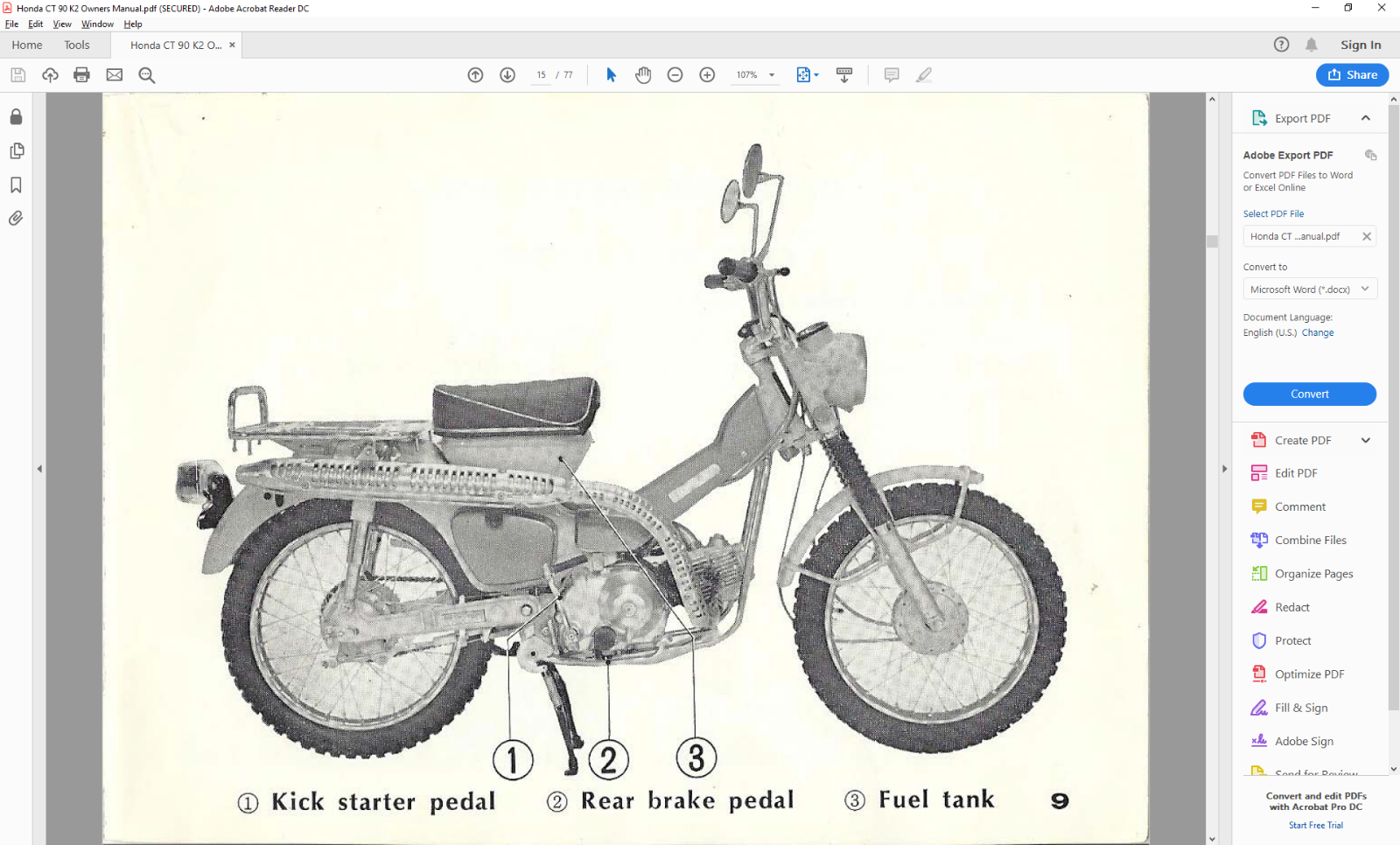The height and width of the screenshot is (845, 1400).
Task: Open the Comment tool from right panel
Action: tap(1298, 506)
